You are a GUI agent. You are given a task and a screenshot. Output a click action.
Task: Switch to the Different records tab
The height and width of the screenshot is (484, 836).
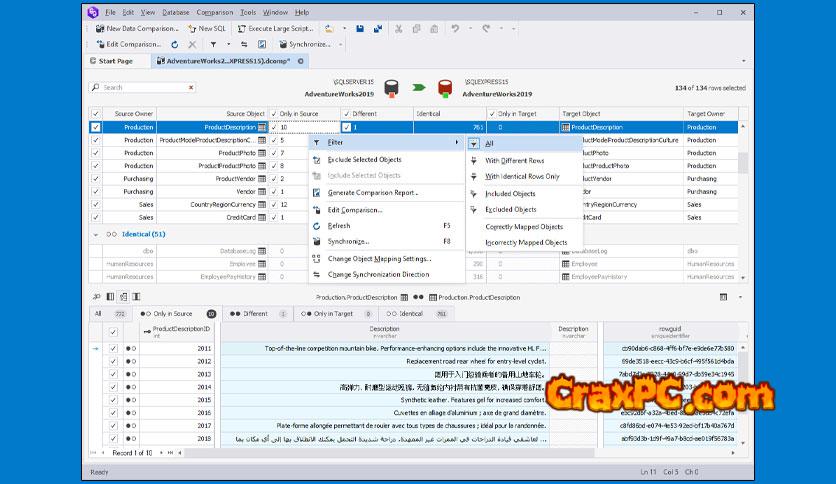[x=250, y=313]
